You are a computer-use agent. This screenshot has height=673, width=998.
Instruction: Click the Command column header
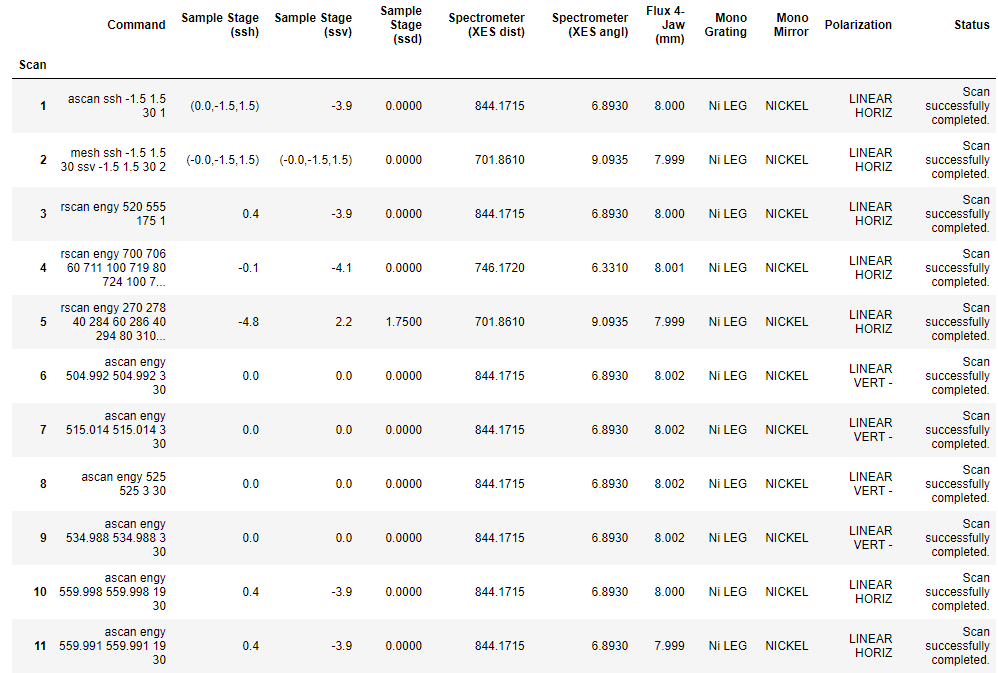point(136,25)
